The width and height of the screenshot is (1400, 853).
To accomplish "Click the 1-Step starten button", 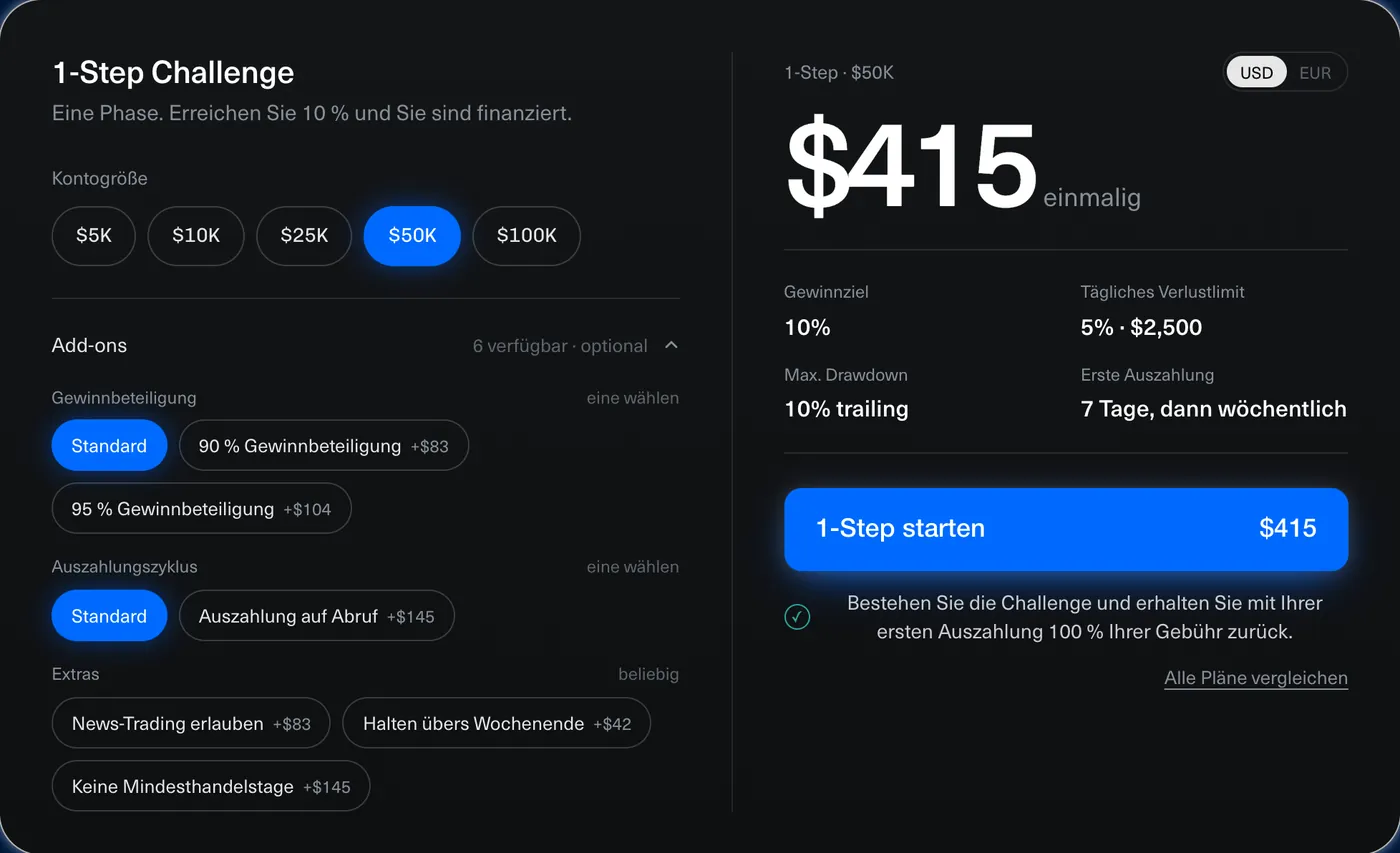I will click(1066, 529).
